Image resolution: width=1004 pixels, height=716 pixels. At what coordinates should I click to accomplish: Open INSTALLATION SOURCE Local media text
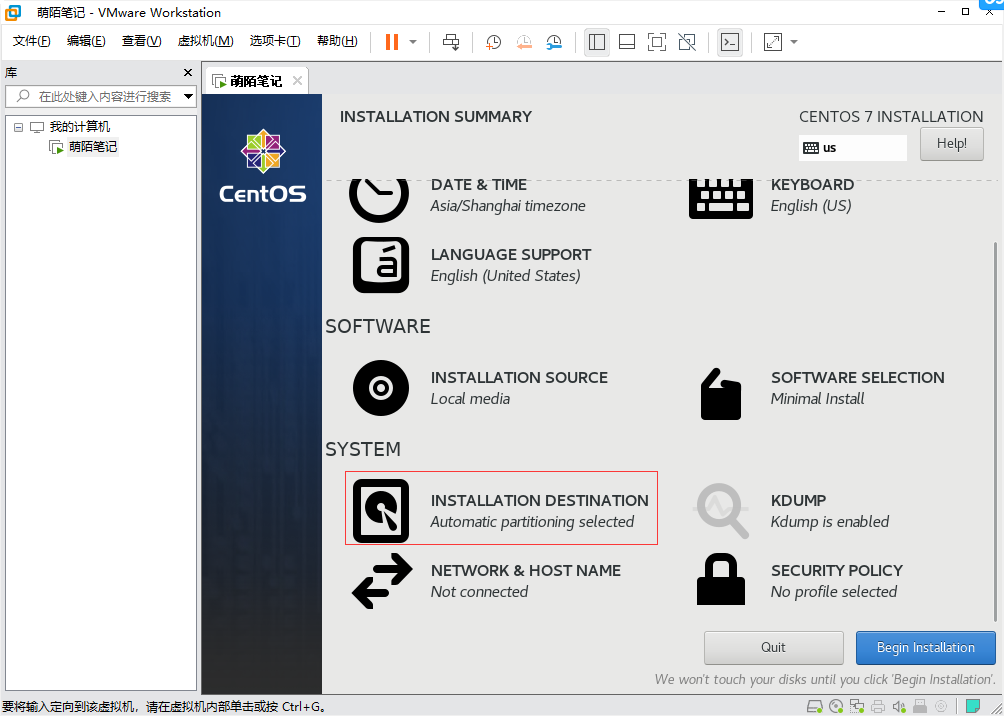click(470, 399)
